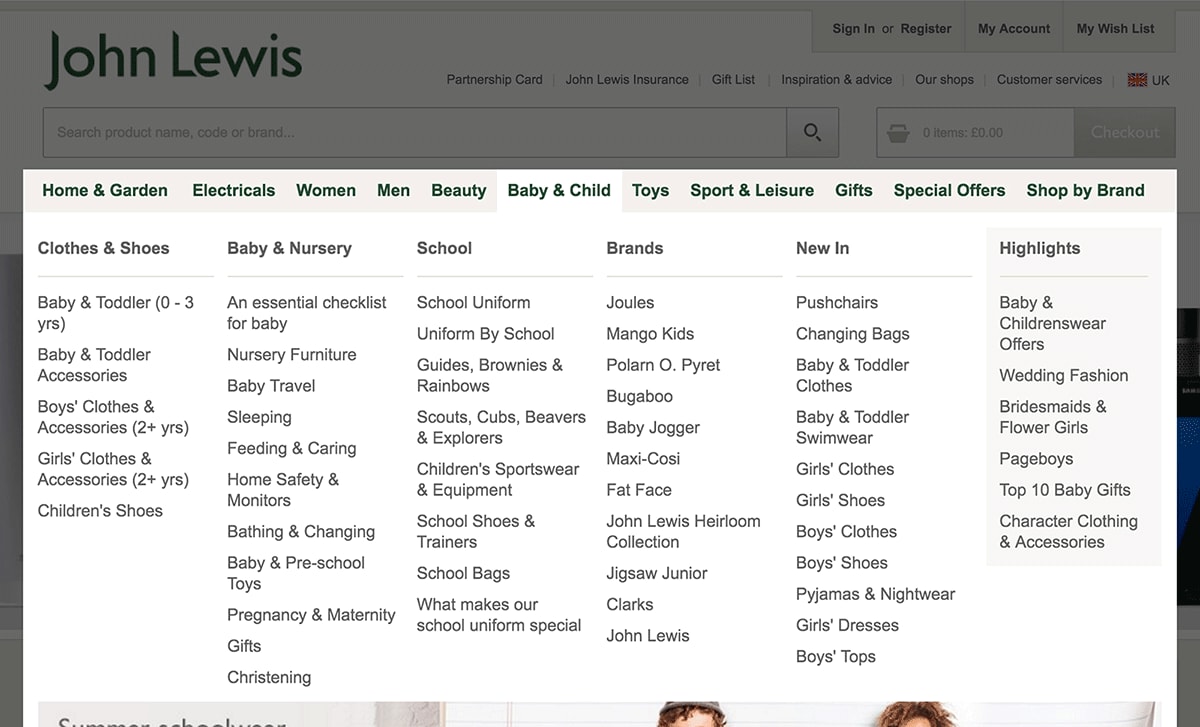This screenshot has width=1200, height=727.
Task: Open Pregnancy & Maternity
Action: coord(311,615)
